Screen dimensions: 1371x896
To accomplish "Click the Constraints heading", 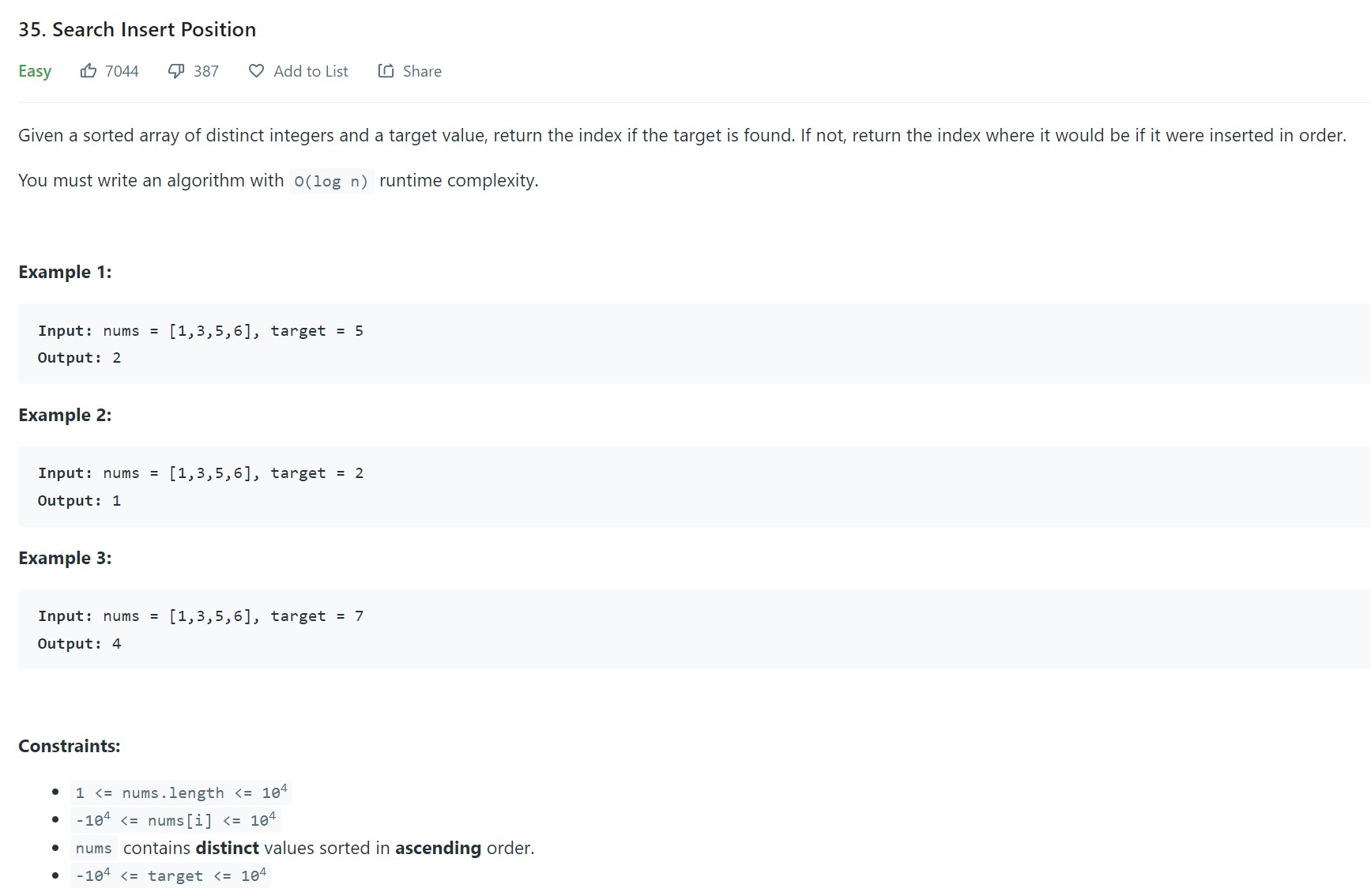I will (x=70, y=746).
